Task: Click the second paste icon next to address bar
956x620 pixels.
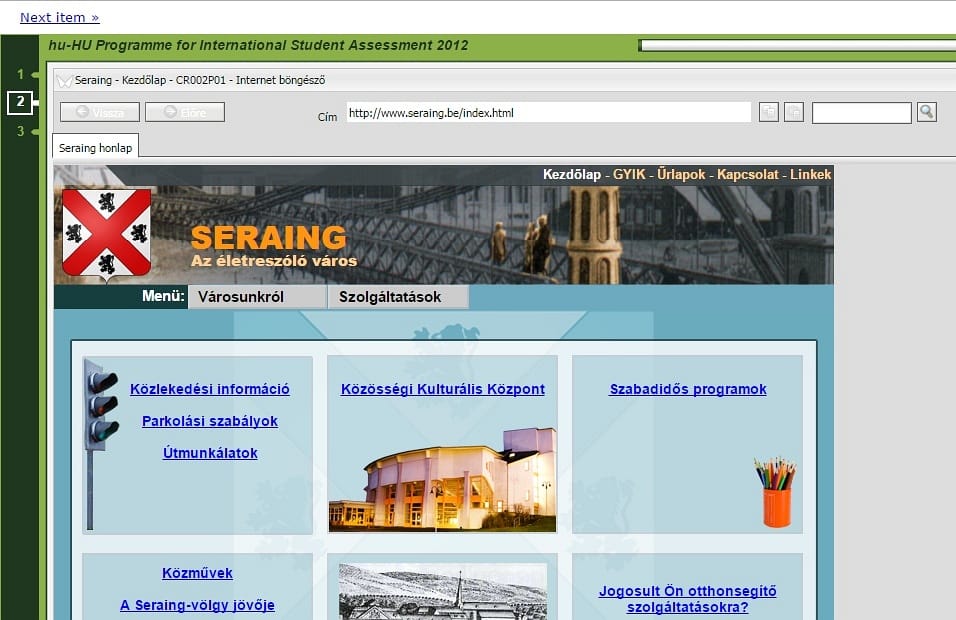Action: click(794, 112)
